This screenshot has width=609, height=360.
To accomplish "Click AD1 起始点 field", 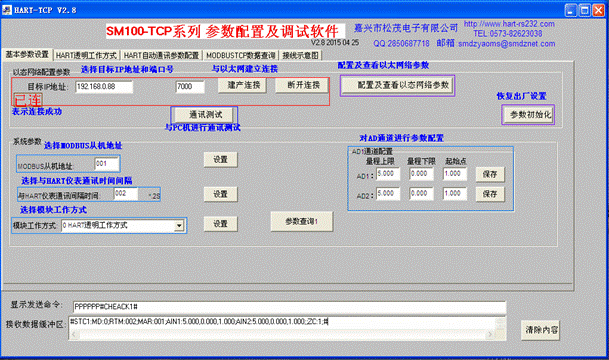I will (455, 174).
